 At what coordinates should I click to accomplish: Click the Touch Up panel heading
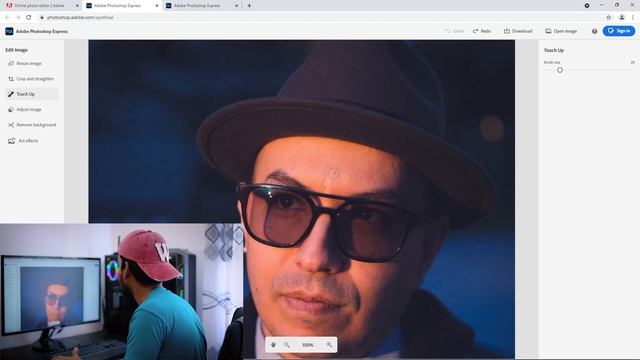(553, 50)
